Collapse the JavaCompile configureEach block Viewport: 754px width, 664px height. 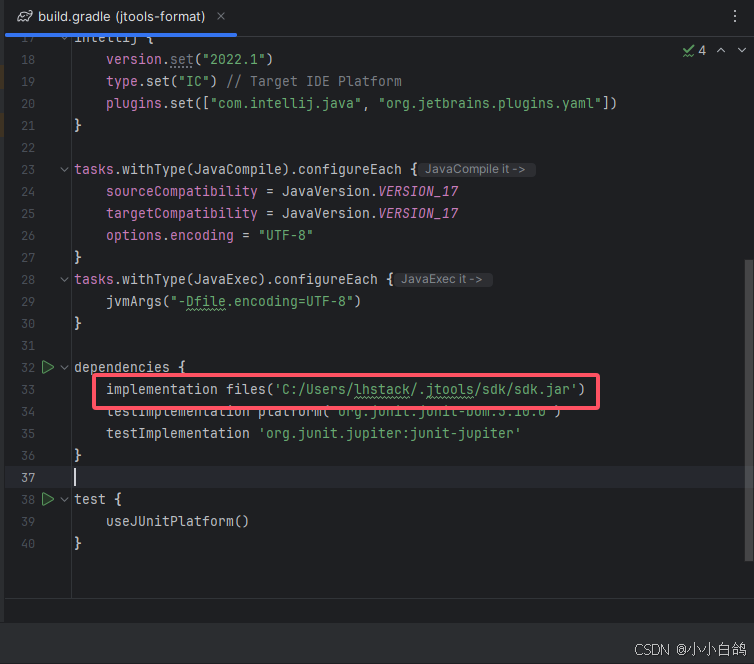pyautogui.click(x=64, y=169)
